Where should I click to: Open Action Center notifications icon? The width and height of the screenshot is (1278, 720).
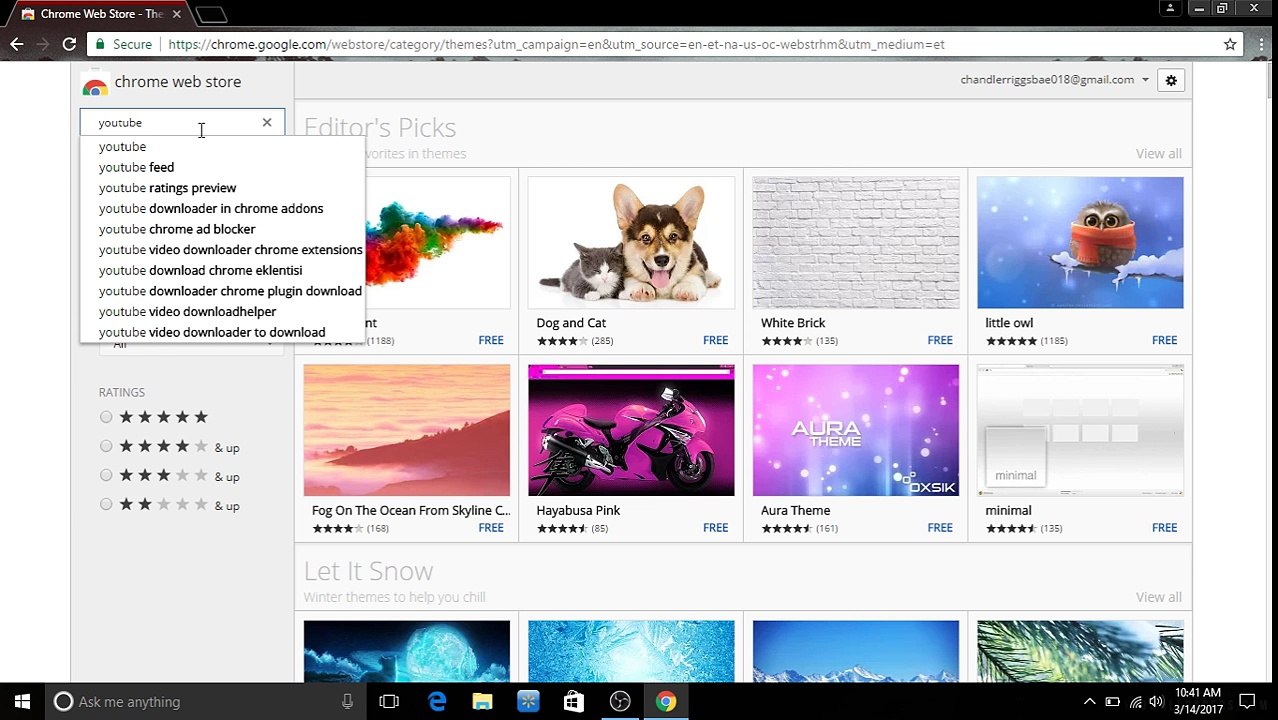[x=1247, y=702]
